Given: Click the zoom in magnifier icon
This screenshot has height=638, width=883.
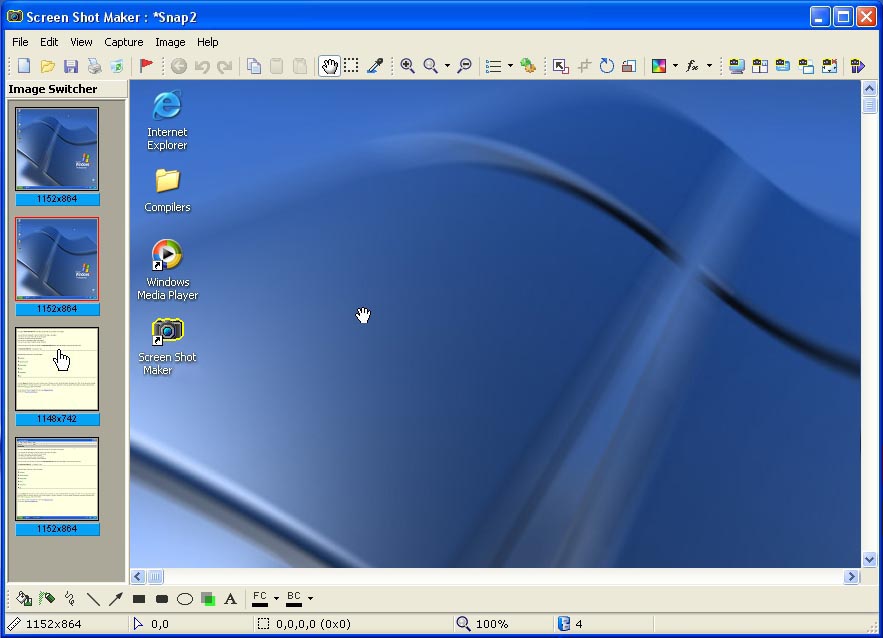Looking at the screenshot, I should (x=407, y=66).
